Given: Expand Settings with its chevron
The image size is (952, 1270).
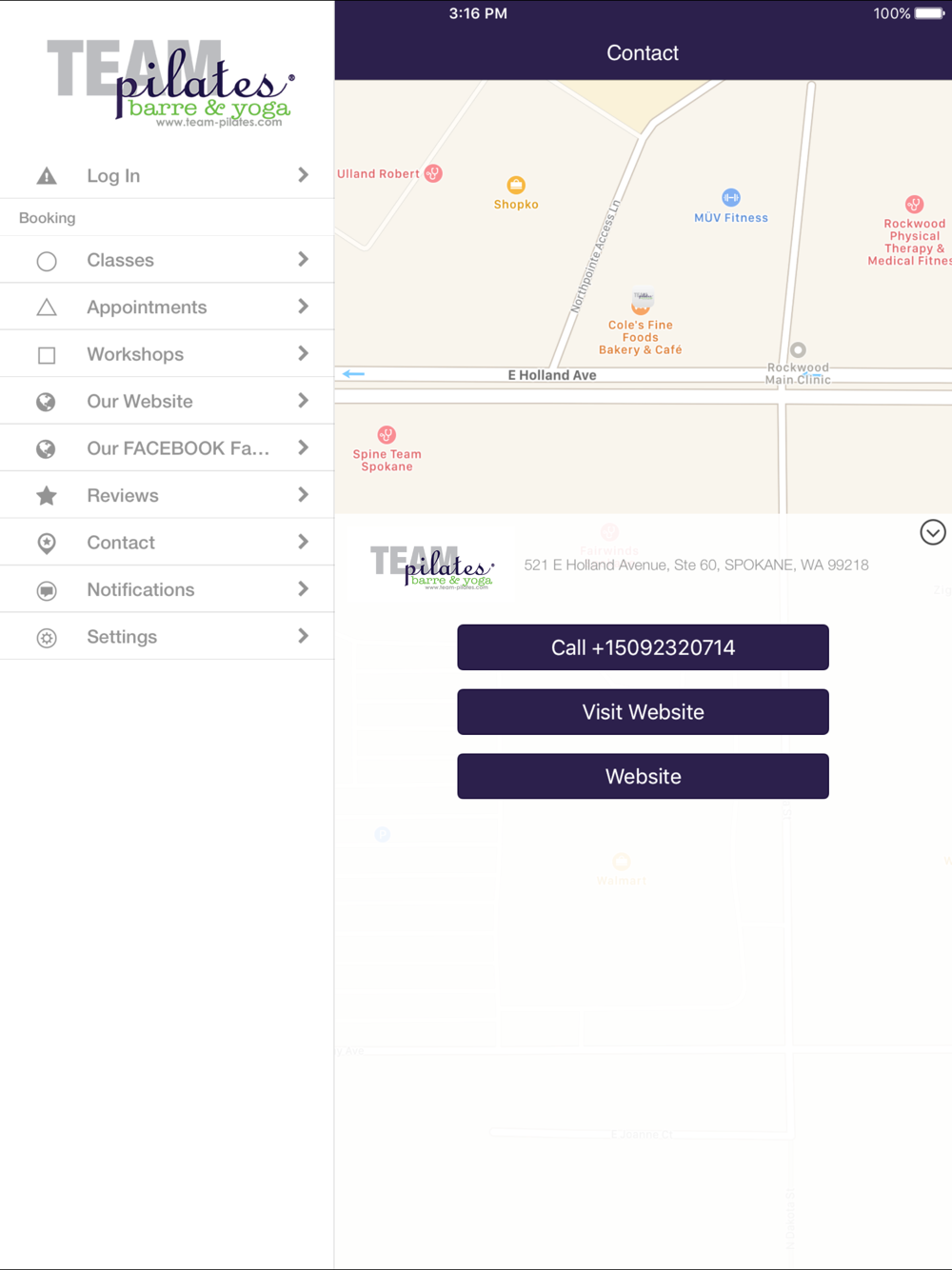Looking at the screenshot, I should (303, 636).
